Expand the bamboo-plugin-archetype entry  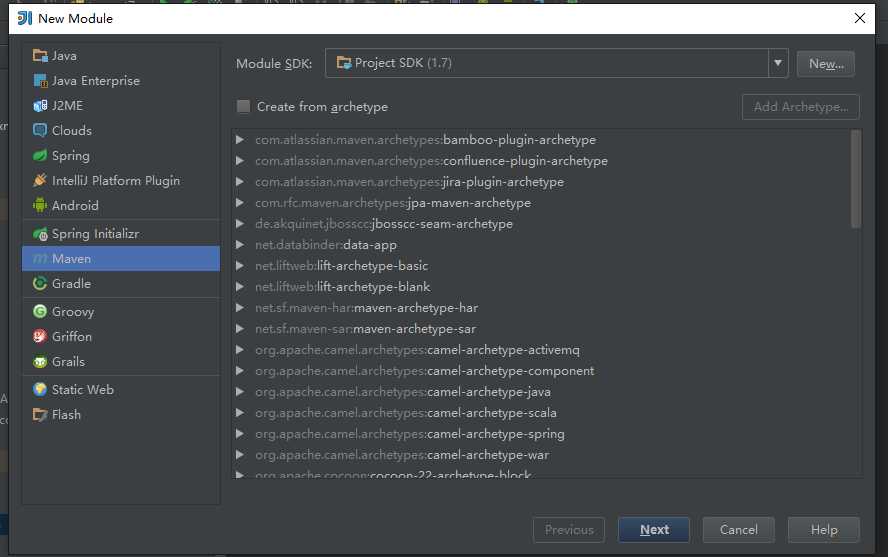(x=240, y=140)
